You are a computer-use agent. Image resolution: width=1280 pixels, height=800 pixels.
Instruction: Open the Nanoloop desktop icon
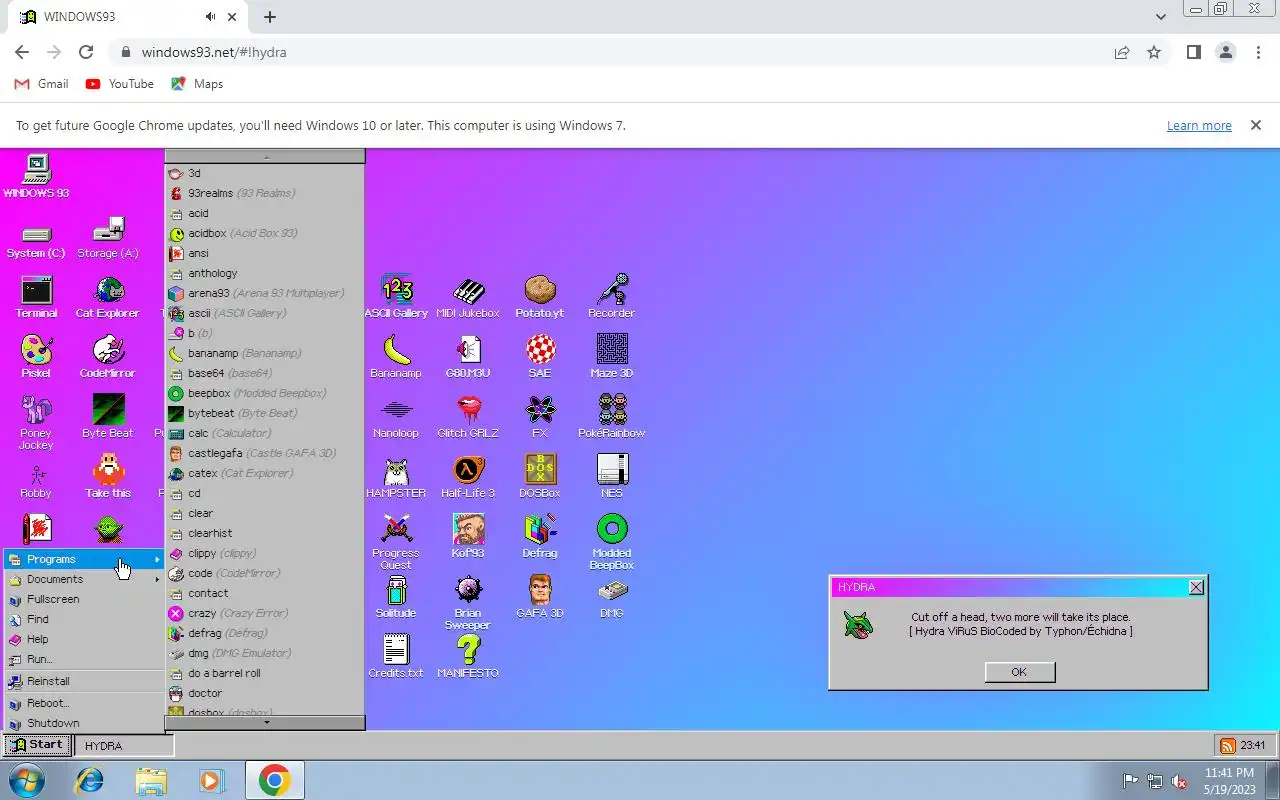click(x=397, y=417)
